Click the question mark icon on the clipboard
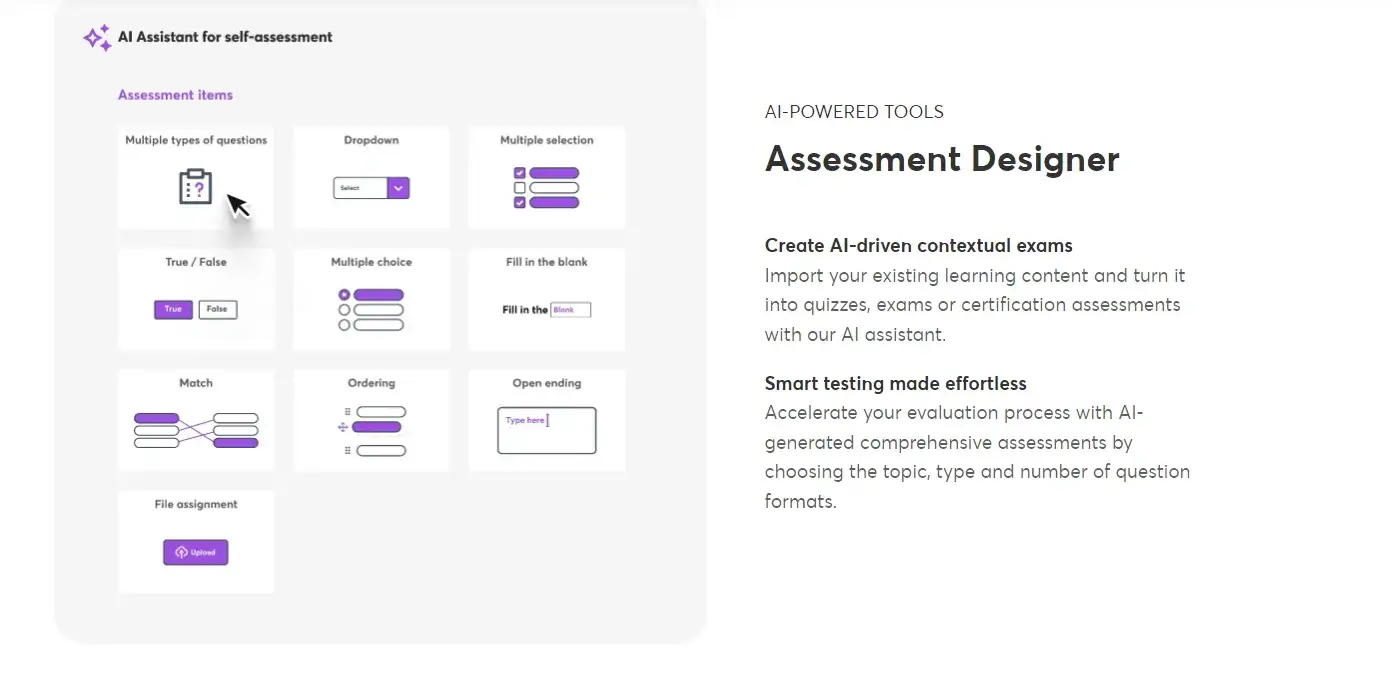Image resolution: width=1392 pixels, height=686 pixels. (200, 190)
